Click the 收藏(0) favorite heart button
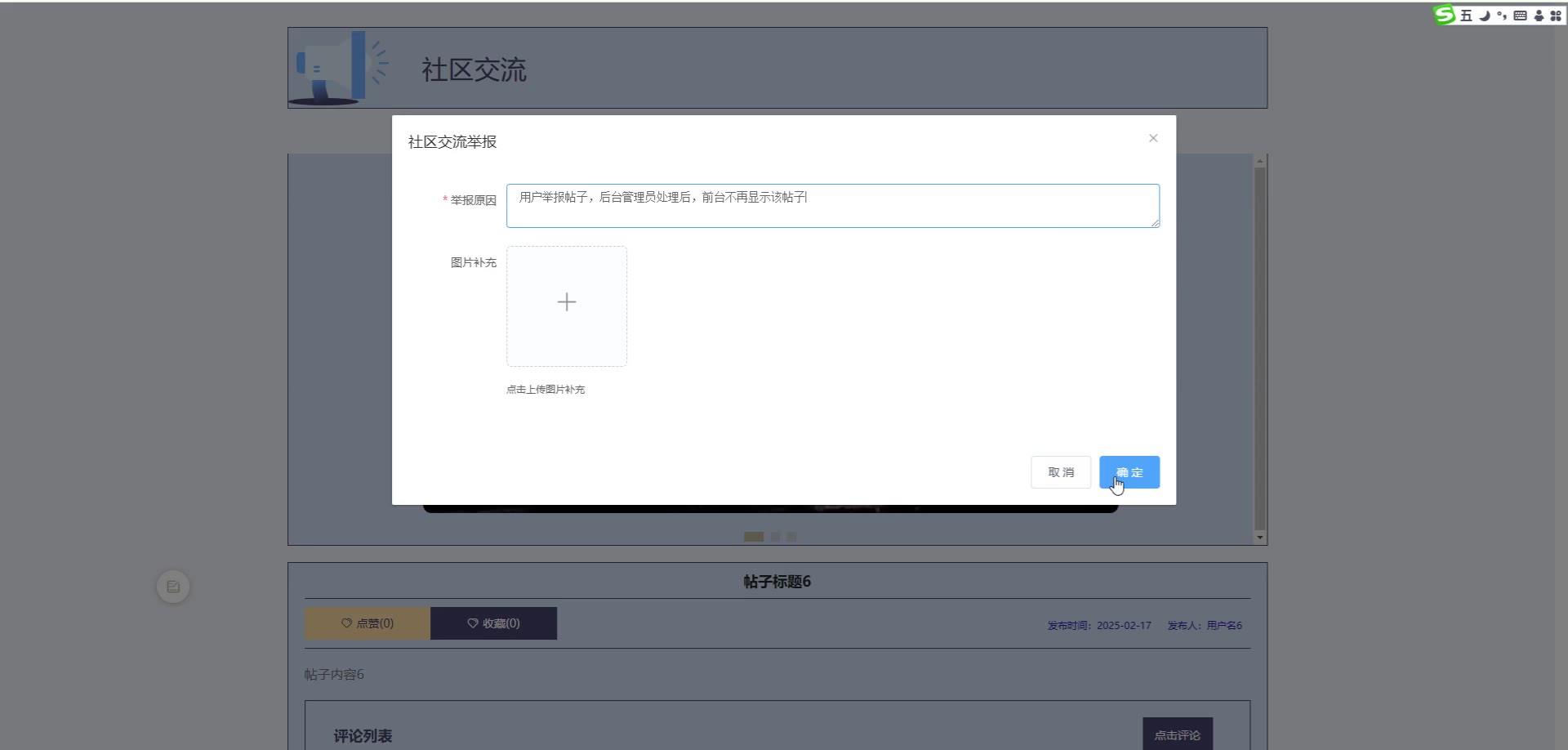This screenshot has height=750, width=1568. pos(493,623)
